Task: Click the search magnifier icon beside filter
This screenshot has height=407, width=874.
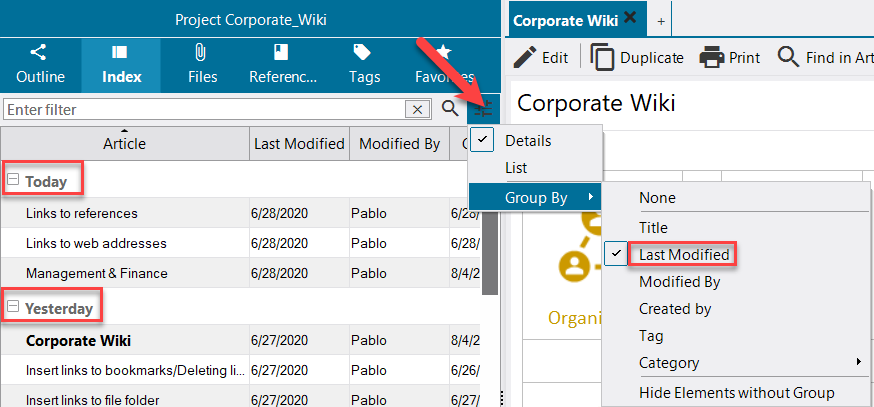Action: click(450, 109)
